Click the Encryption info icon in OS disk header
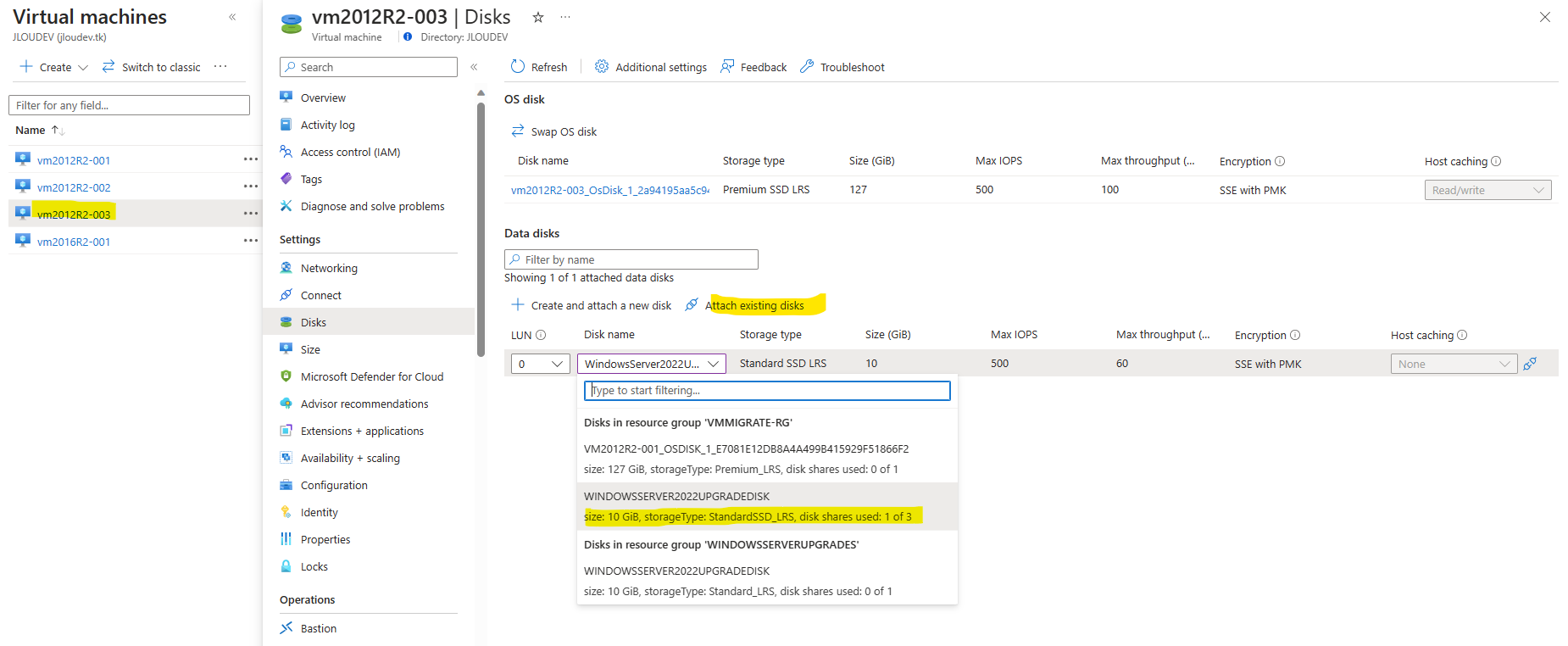This screenshot has height=646, width=1568. tap(1280, 161)
